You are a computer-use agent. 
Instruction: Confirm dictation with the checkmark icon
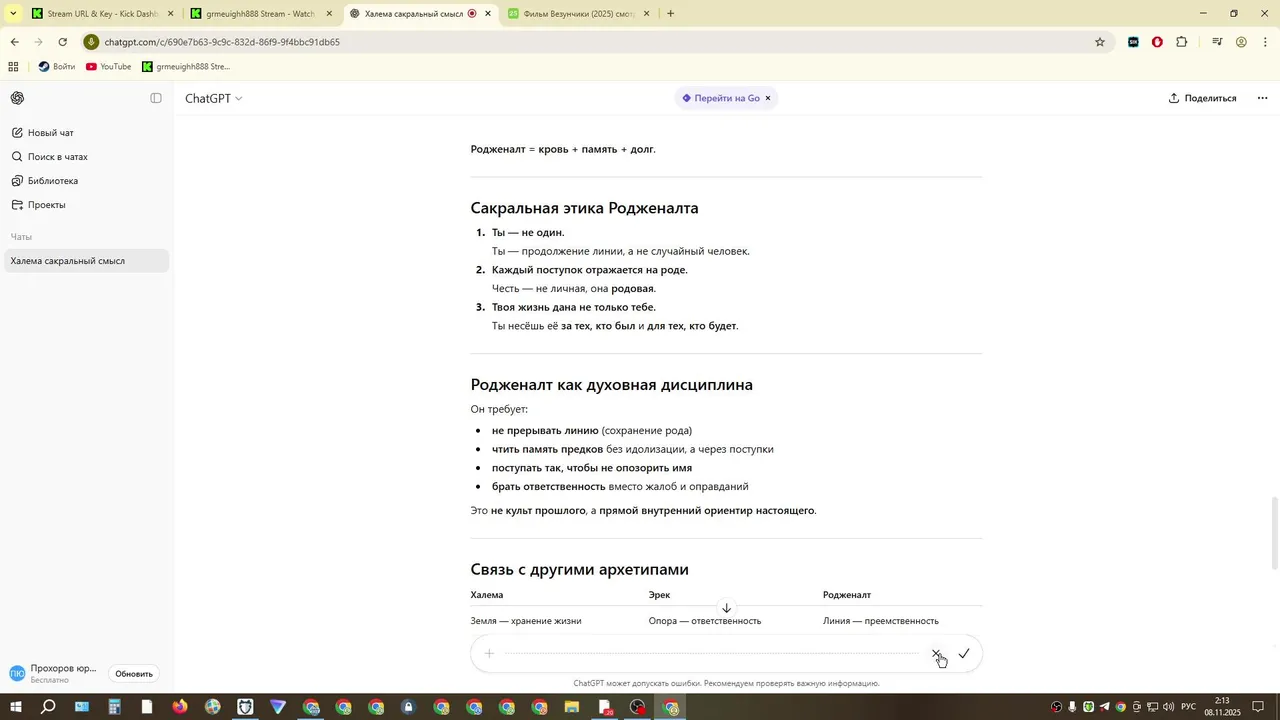[x=964, y=654]
